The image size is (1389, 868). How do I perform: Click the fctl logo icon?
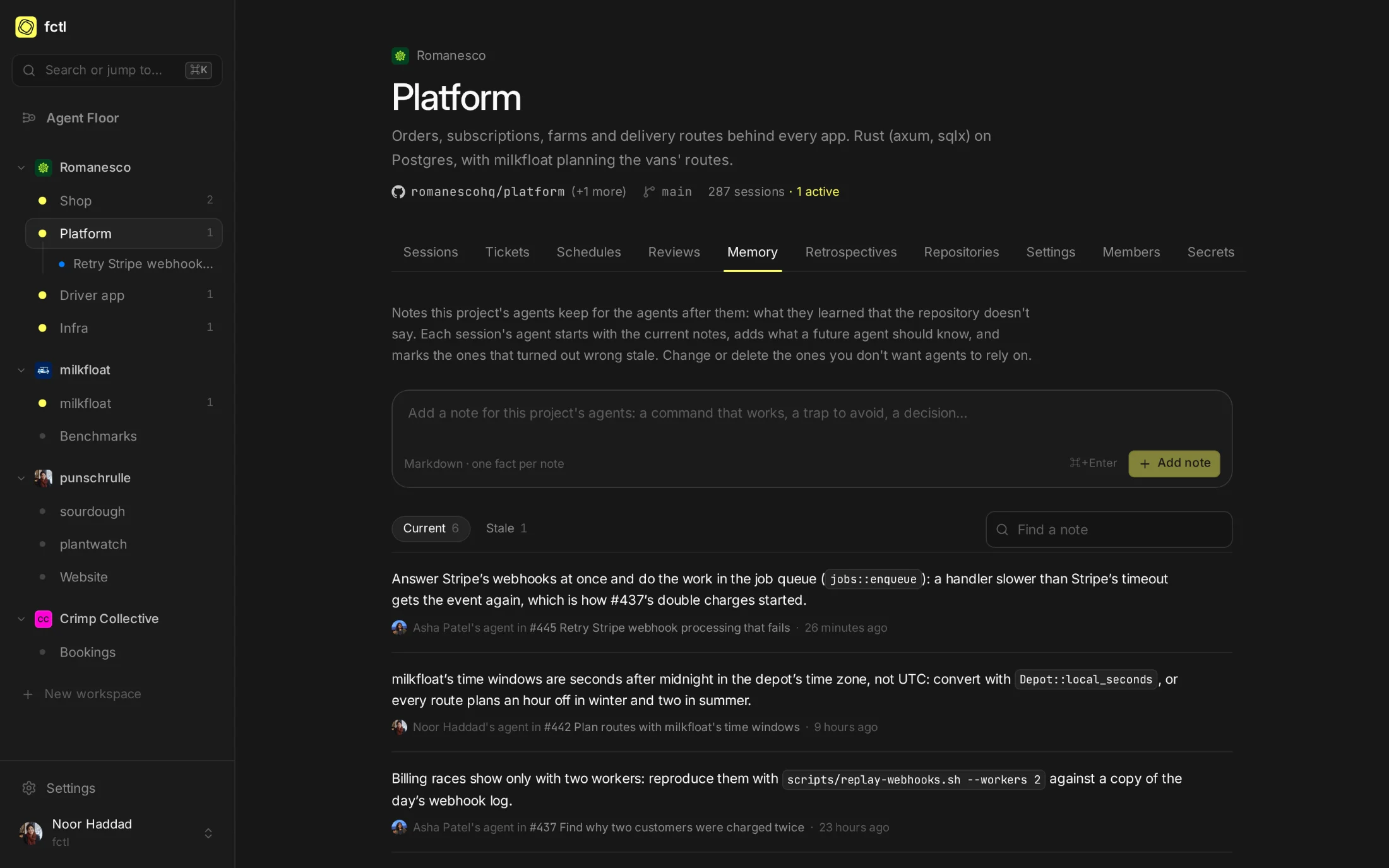pos(26,27)
